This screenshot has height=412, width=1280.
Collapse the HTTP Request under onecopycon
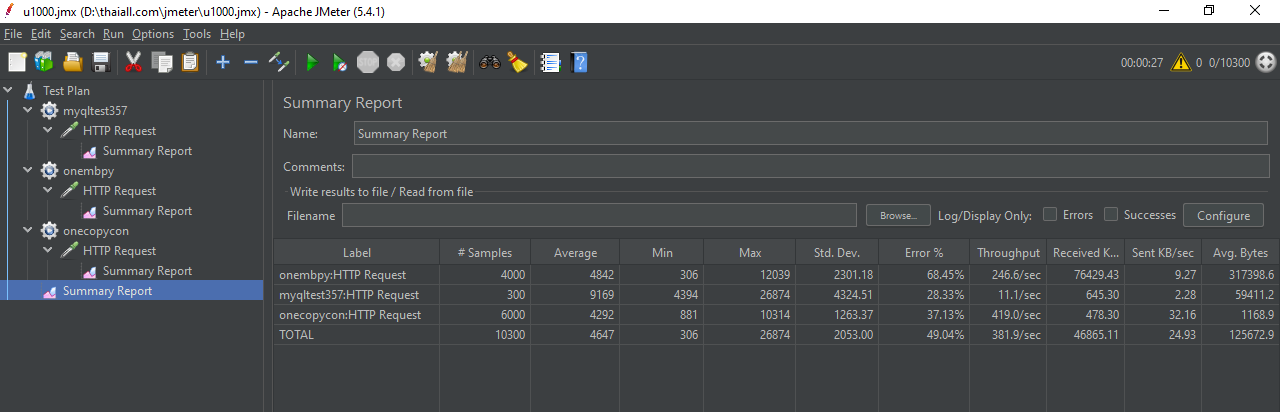48,251
